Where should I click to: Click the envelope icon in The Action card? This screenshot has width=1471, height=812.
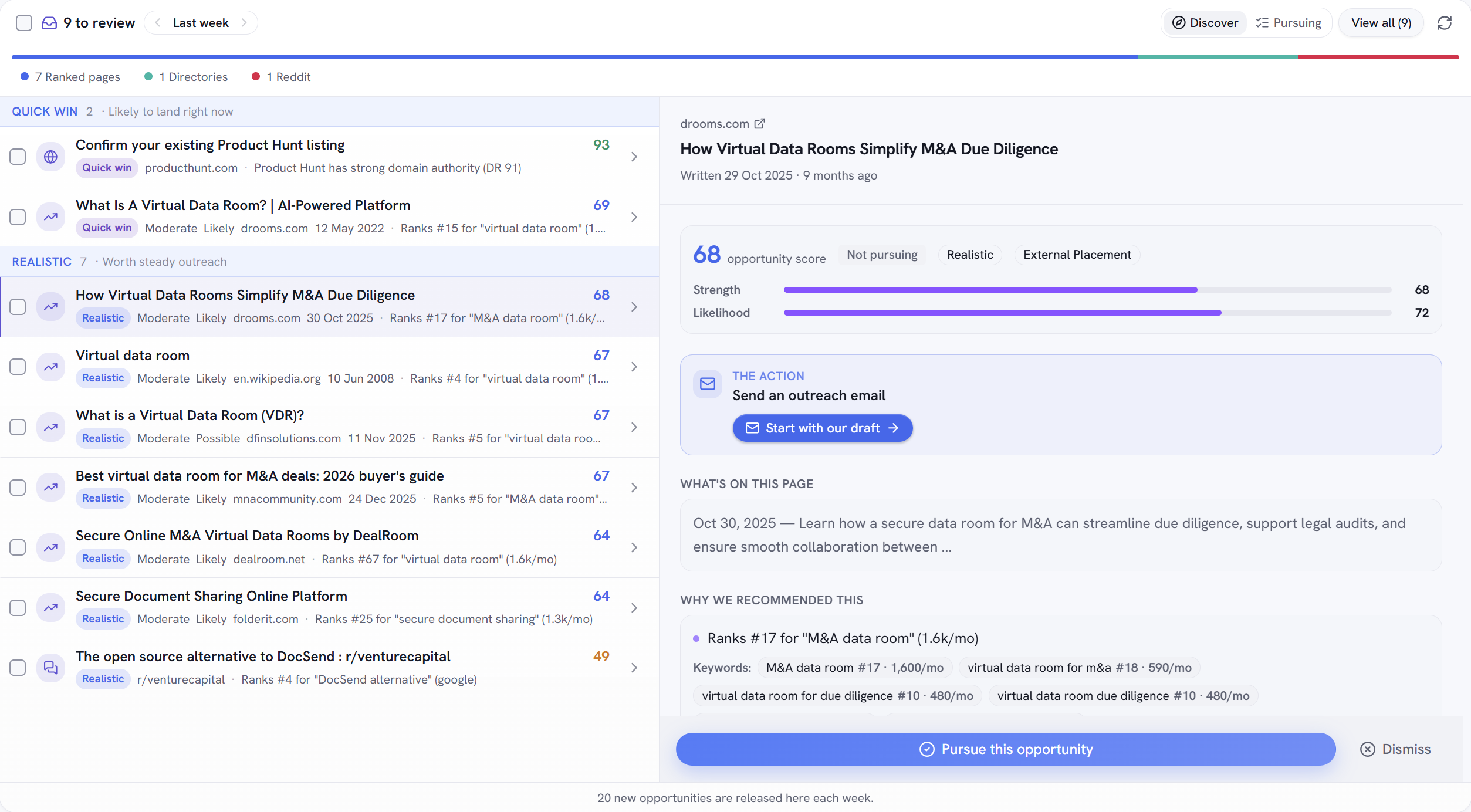pos(708,384)
